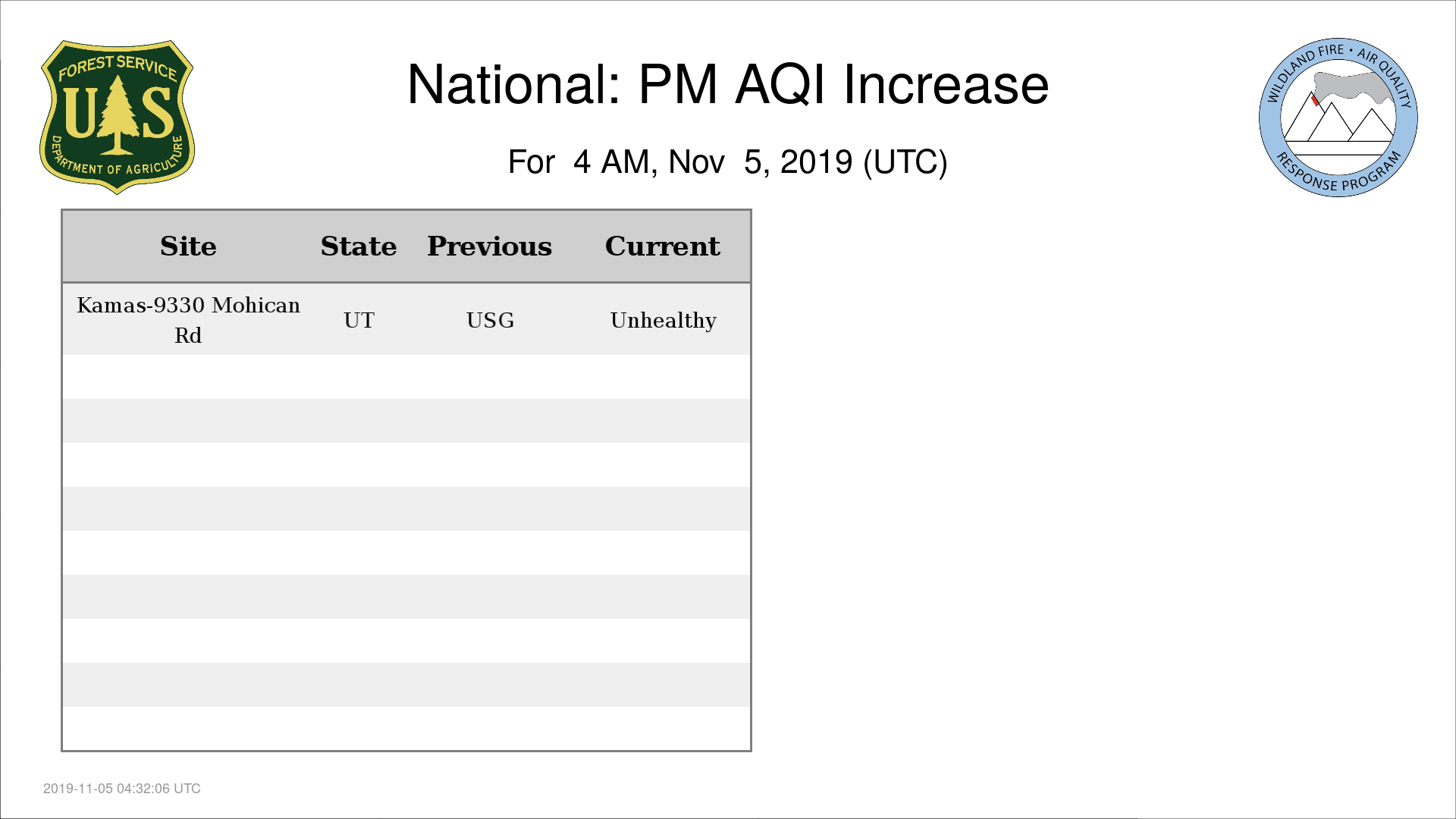Select the Previous column header
Image resolution: width=1456 pixels, height=819 pixels.
point(490,246)
